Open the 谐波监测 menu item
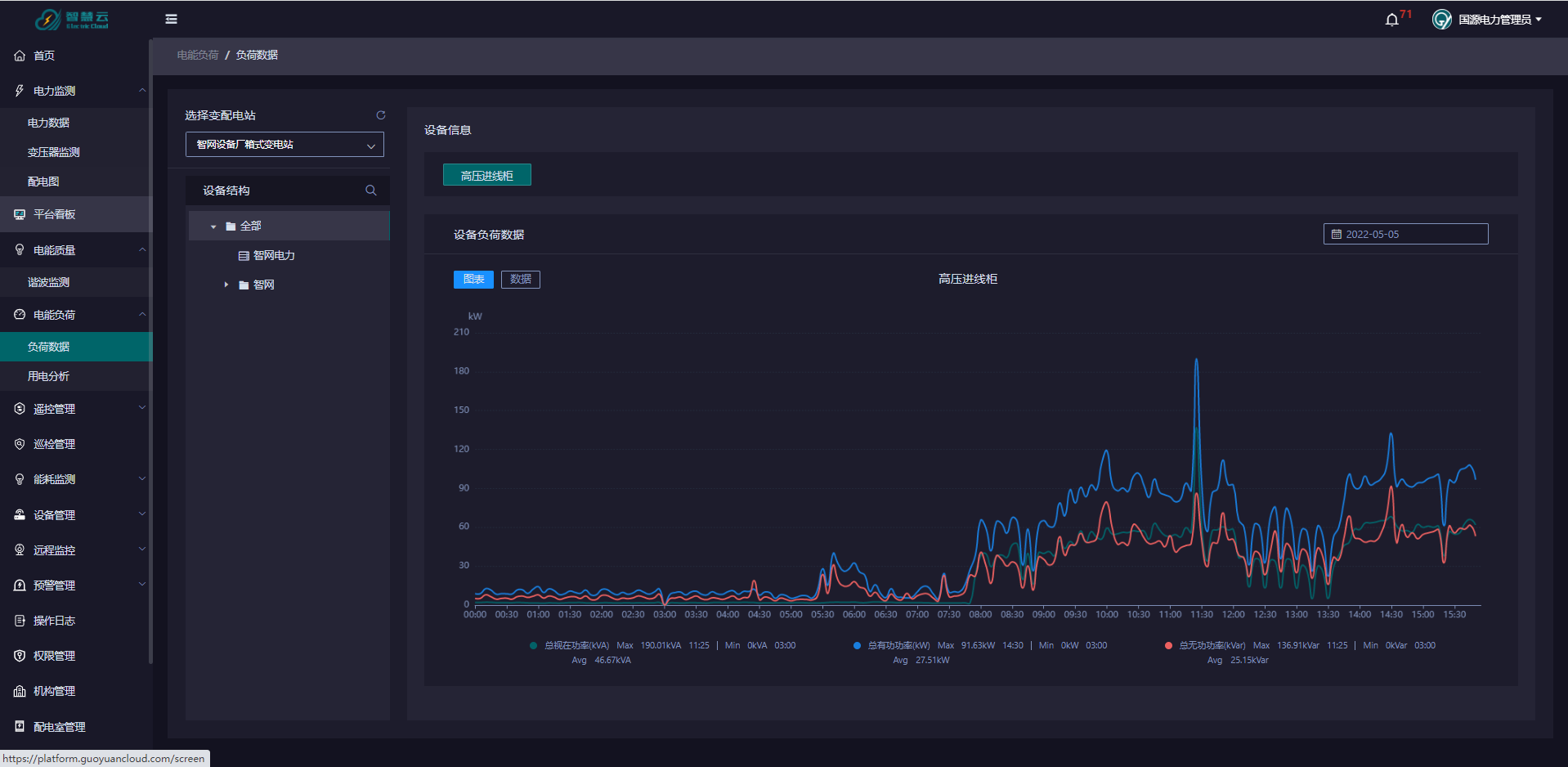This screenshot has height=767, width=1568. [x=76, y=282]
